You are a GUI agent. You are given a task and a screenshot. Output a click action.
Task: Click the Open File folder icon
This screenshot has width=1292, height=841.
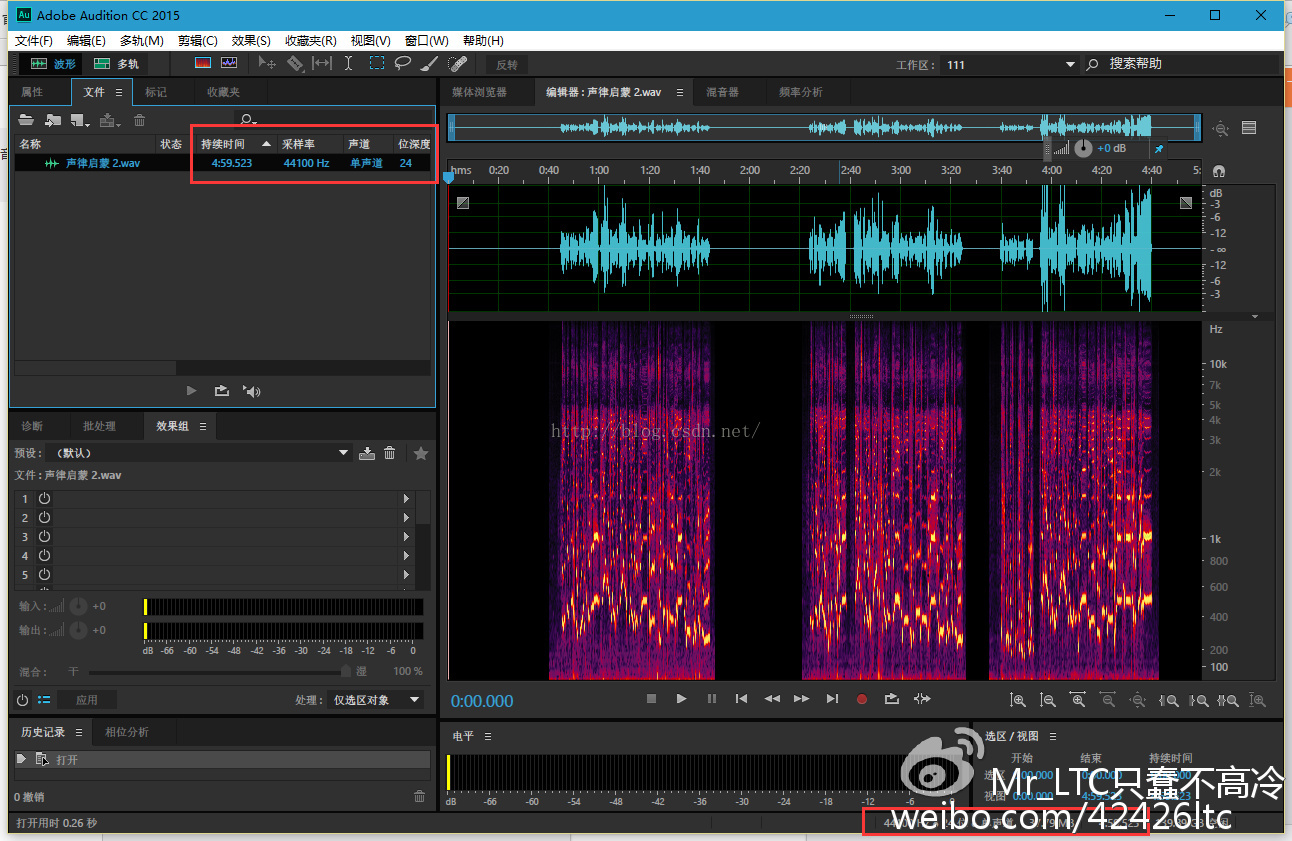[x=27, y=120]
